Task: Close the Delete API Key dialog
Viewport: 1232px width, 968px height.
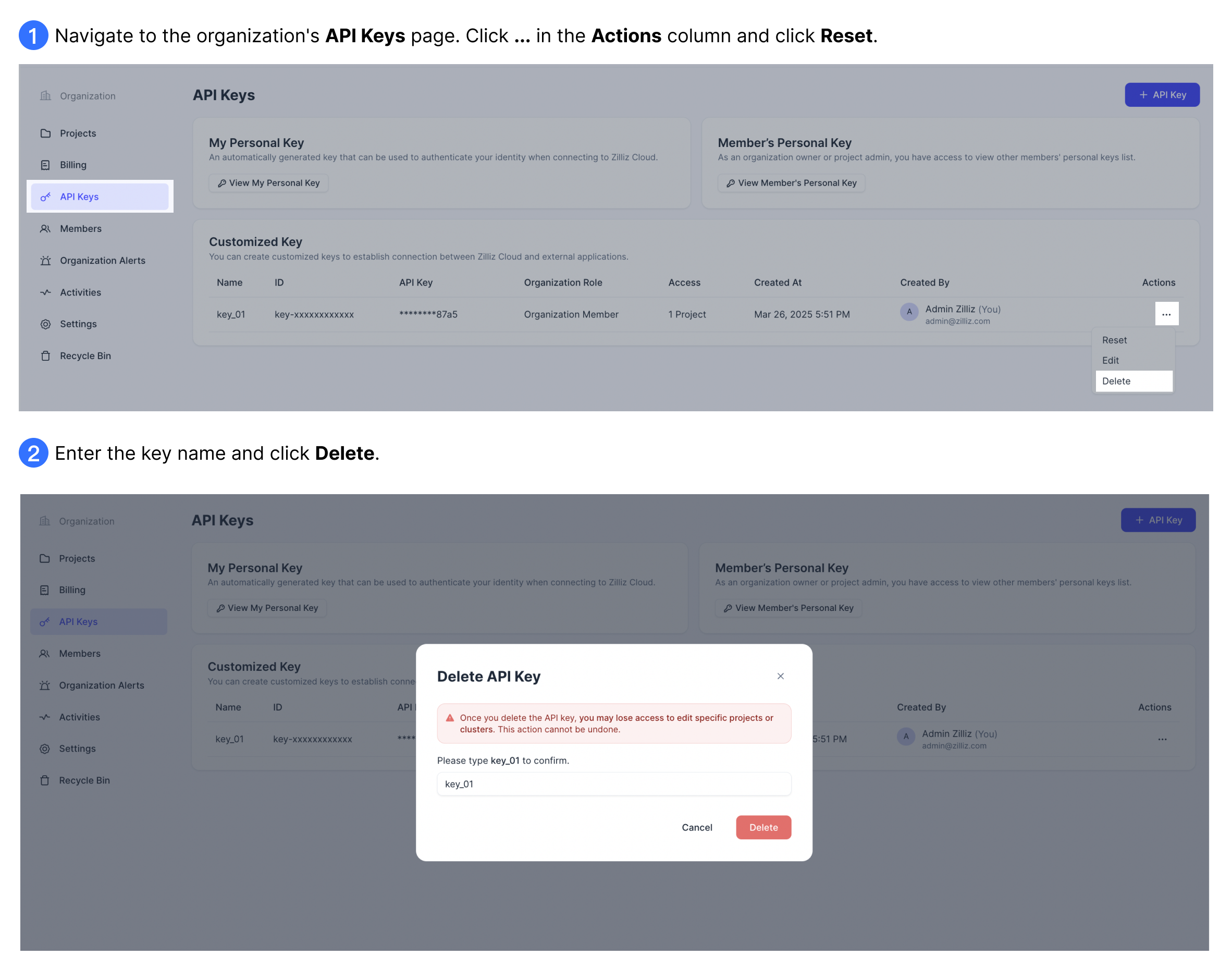Action: [780, 676]
